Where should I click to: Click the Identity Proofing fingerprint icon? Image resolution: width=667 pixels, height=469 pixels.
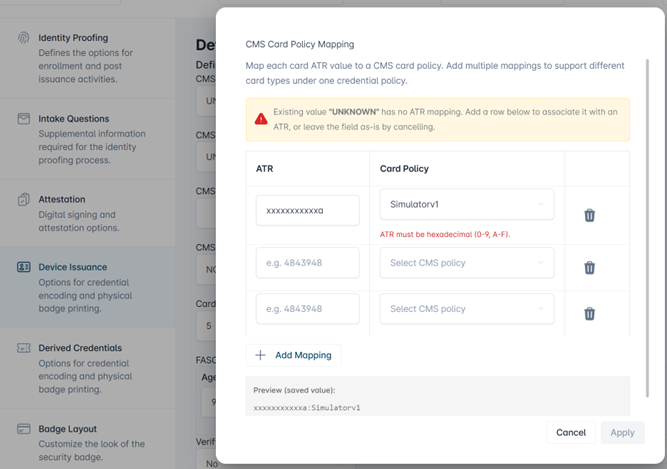click(23, 37)
